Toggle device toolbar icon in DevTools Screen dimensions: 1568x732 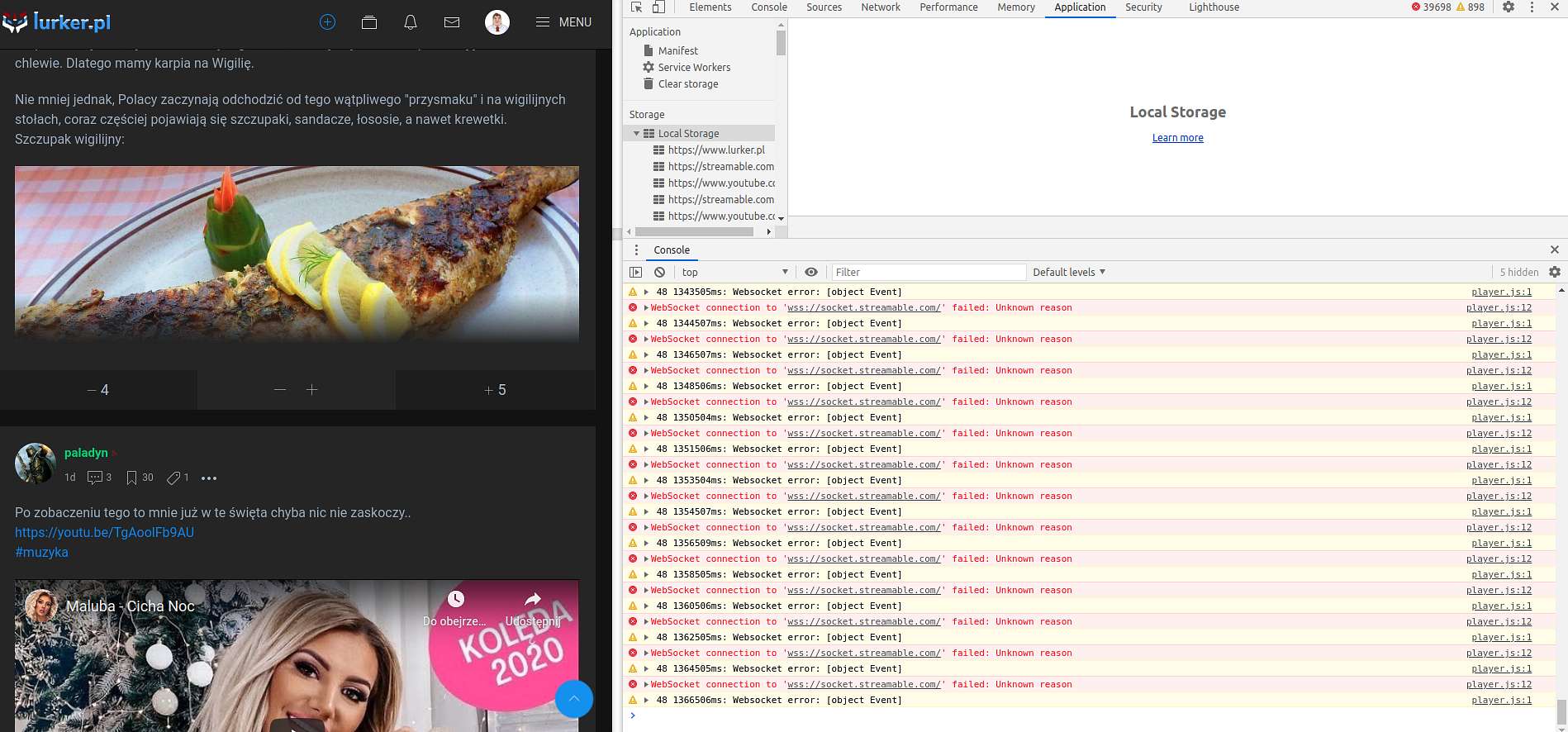(658, 7)
